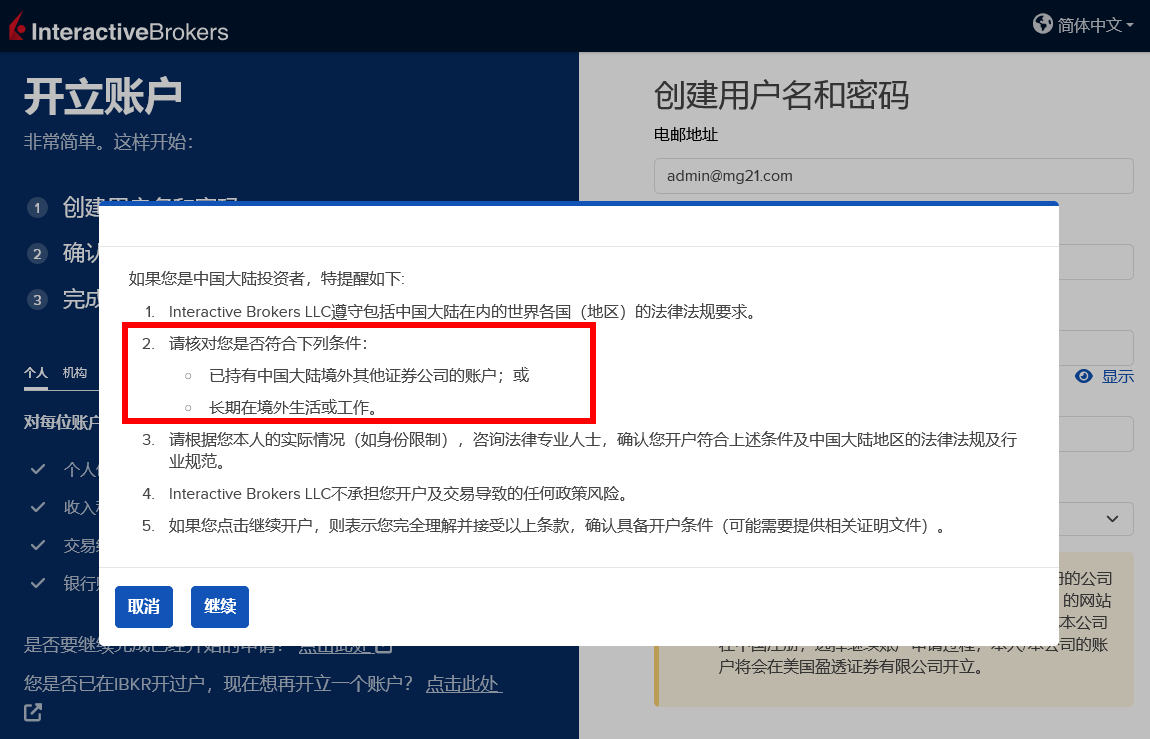Click text 您是否已在IBKR开过户
This screenshot has width=1150, height=739.
[218, 683]
